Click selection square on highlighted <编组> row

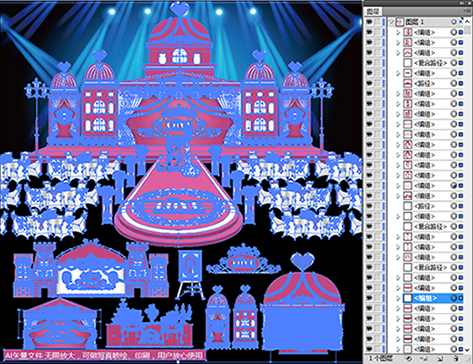pos(461,298)
